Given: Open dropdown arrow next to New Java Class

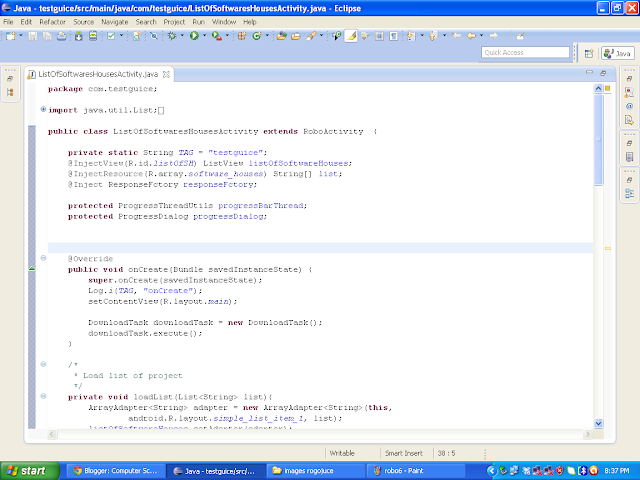Looking at the screenshot, I should click(267, 36).
